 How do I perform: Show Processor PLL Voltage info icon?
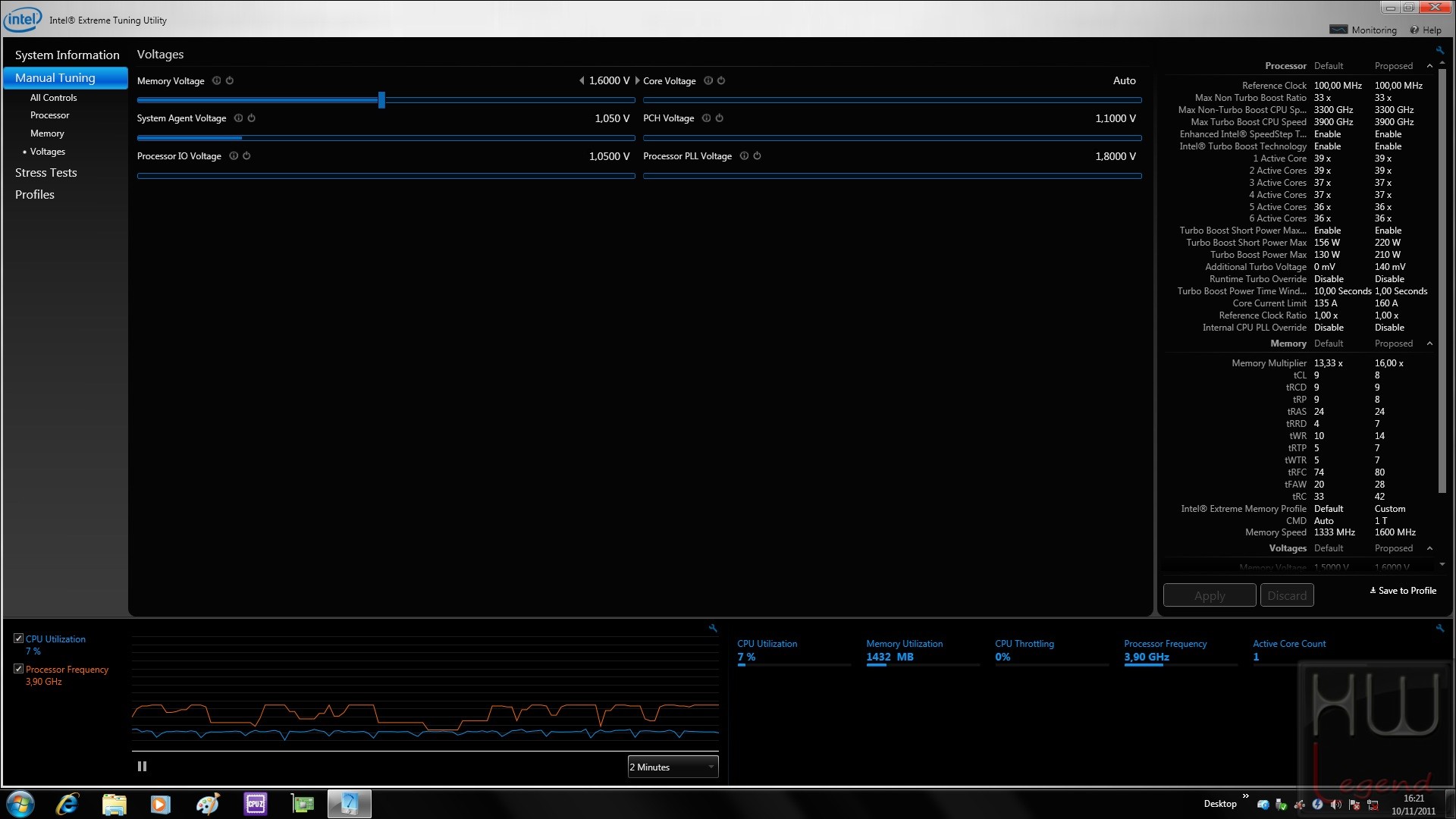tap(745, 156)
